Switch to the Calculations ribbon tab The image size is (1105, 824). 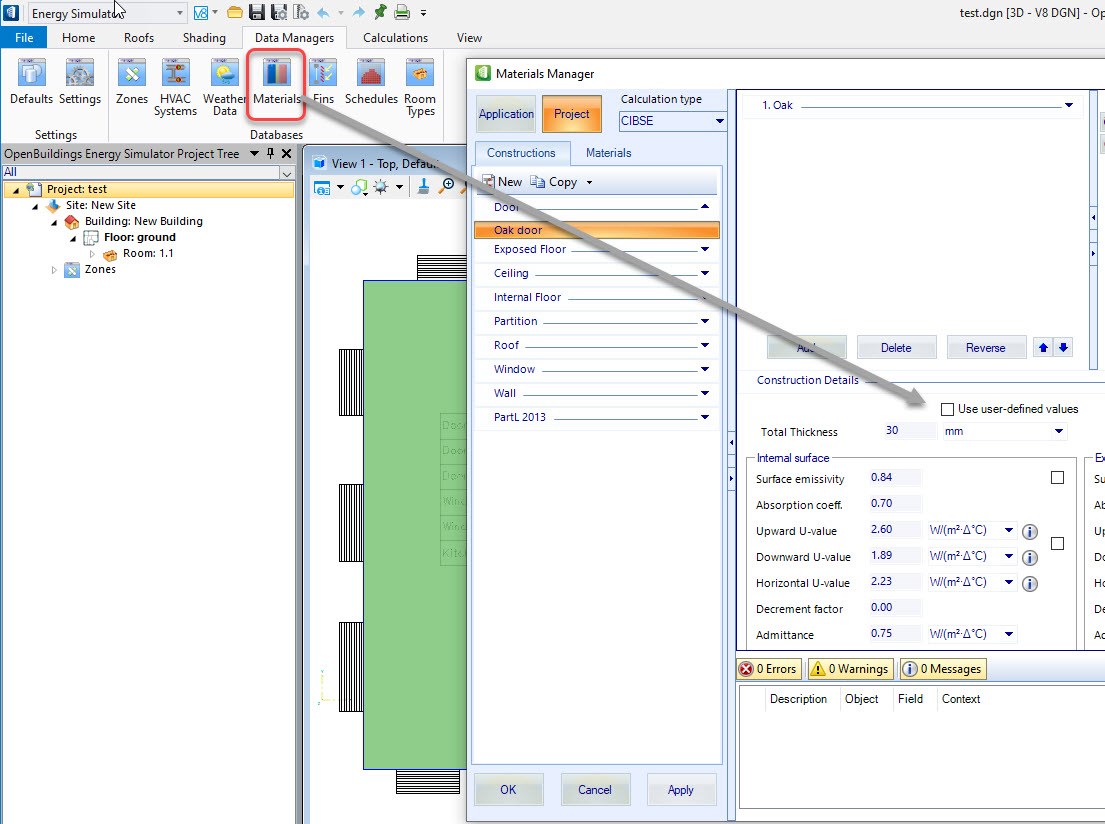pyautogui.click(x=395, y=37)
